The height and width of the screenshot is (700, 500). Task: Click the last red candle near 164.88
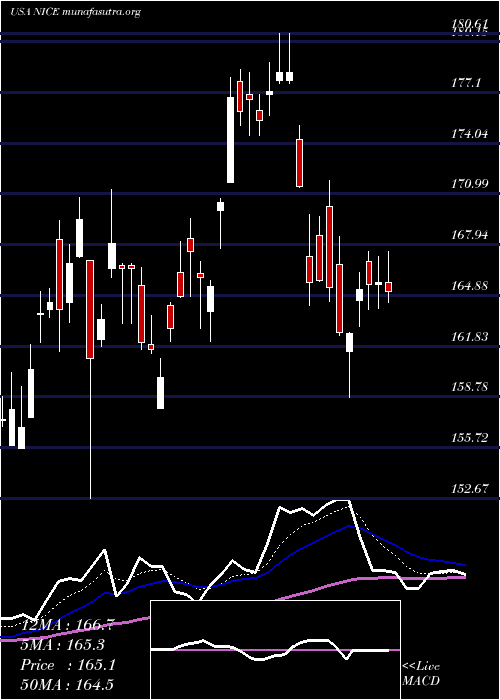tap(388, 287)
